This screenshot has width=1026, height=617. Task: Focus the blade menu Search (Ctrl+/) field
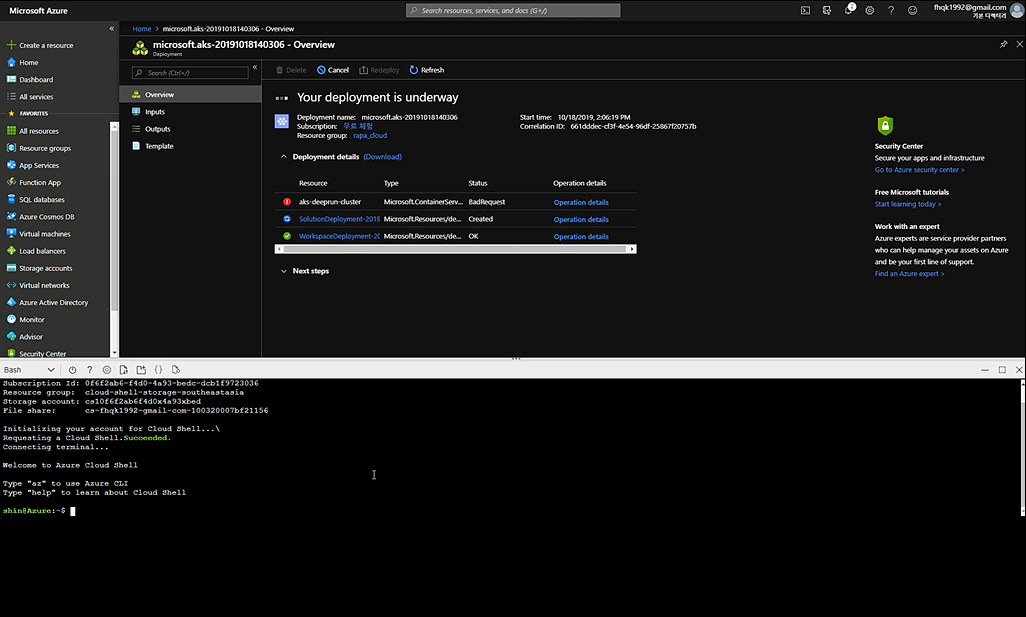tap(190, 73)
